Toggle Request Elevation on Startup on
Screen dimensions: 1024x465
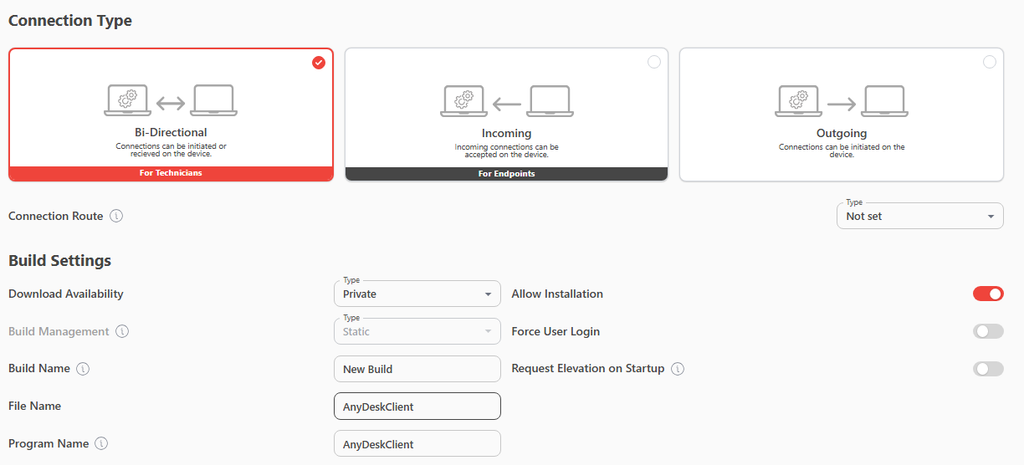pos(988,369)
